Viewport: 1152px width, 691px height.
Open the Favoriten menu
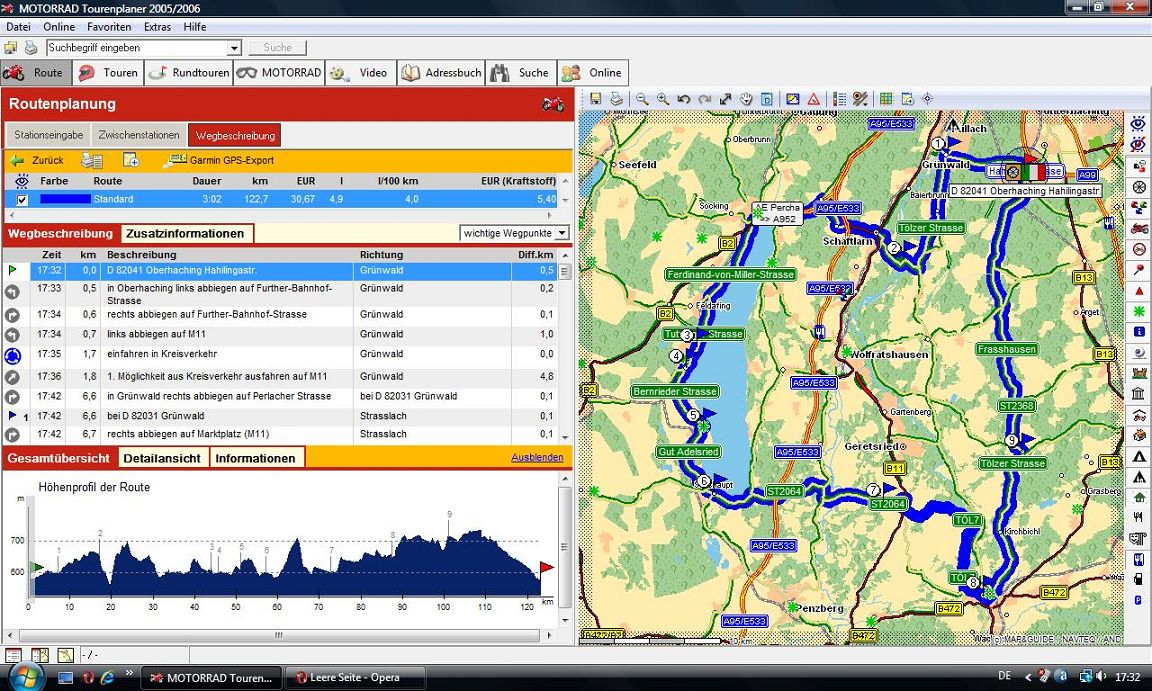(109, 26)
